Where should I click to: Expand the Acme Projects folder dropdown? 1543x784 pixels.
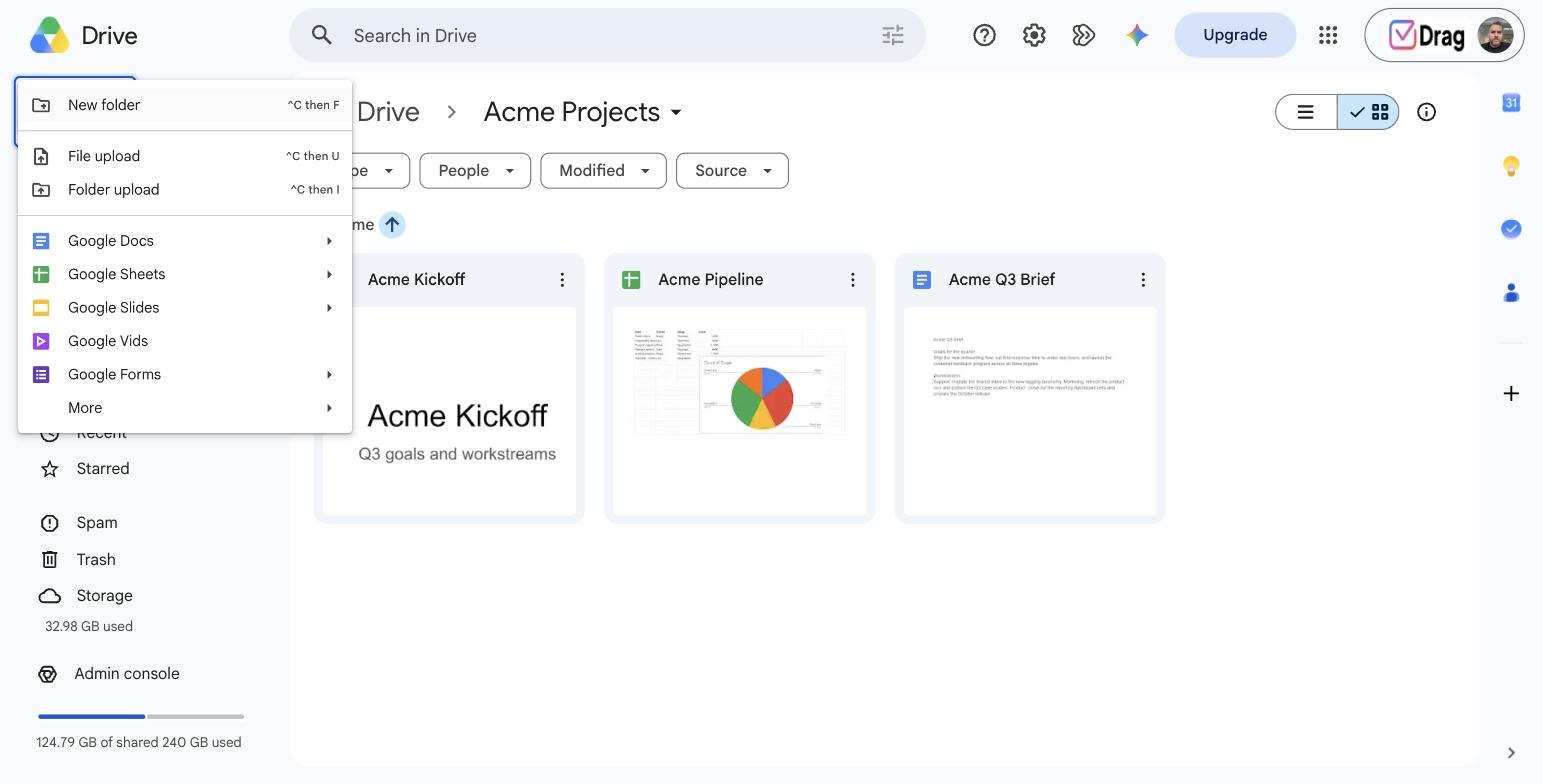click(676, 112)
